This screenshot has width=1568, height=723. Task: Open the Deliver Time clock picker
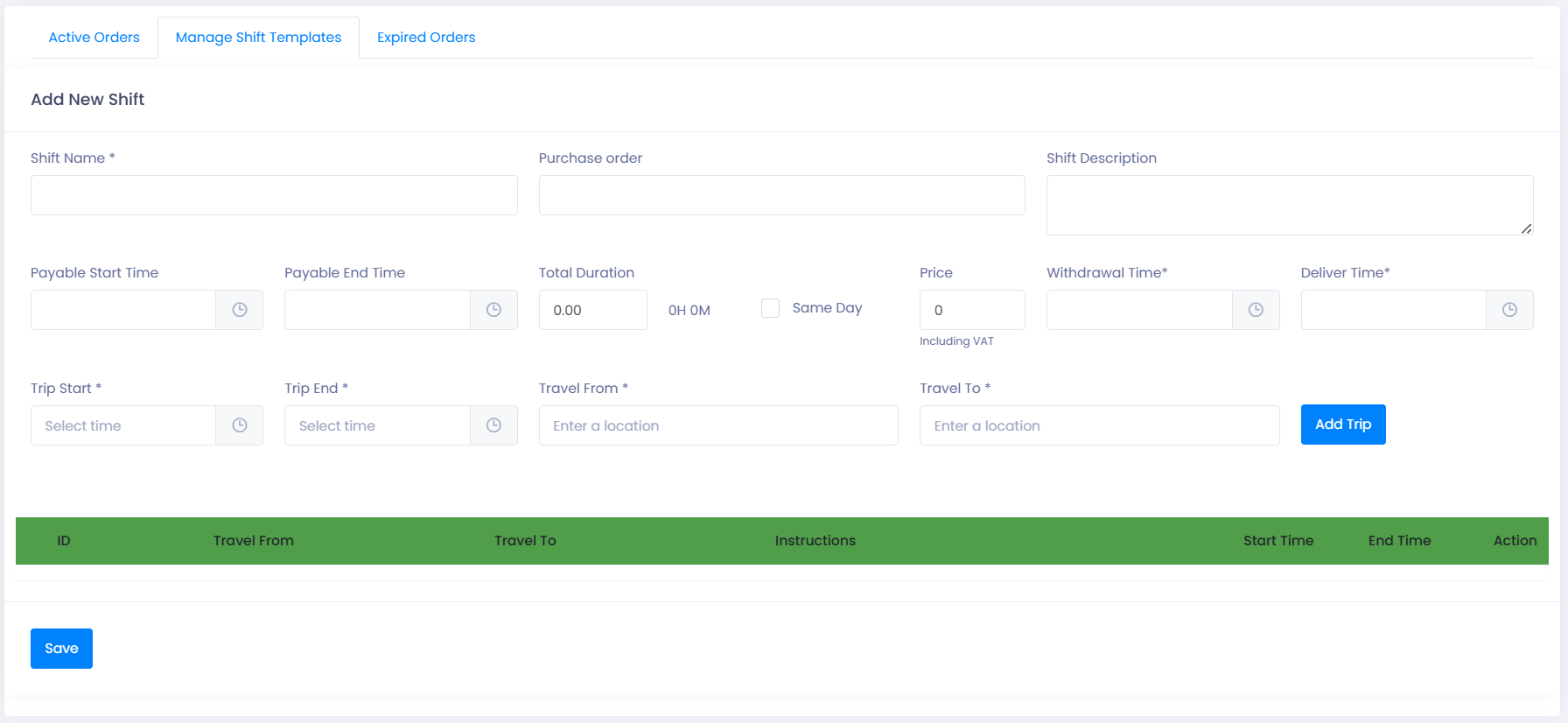click(x=1509, y=310)
